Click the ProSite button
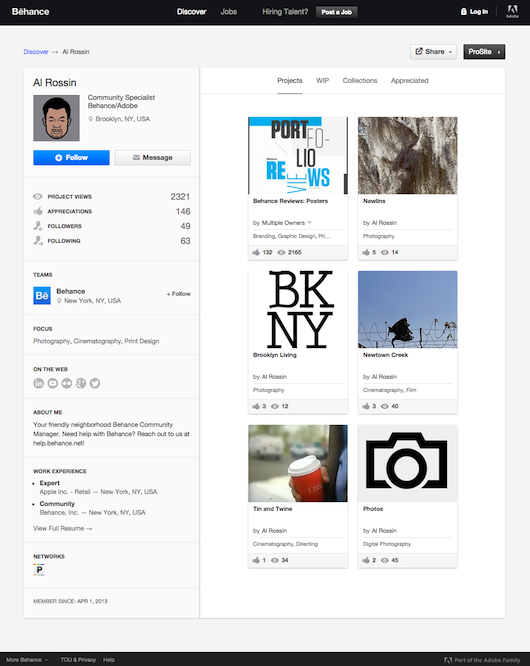Viewport: 530px width, 666px height. [484, 51]
